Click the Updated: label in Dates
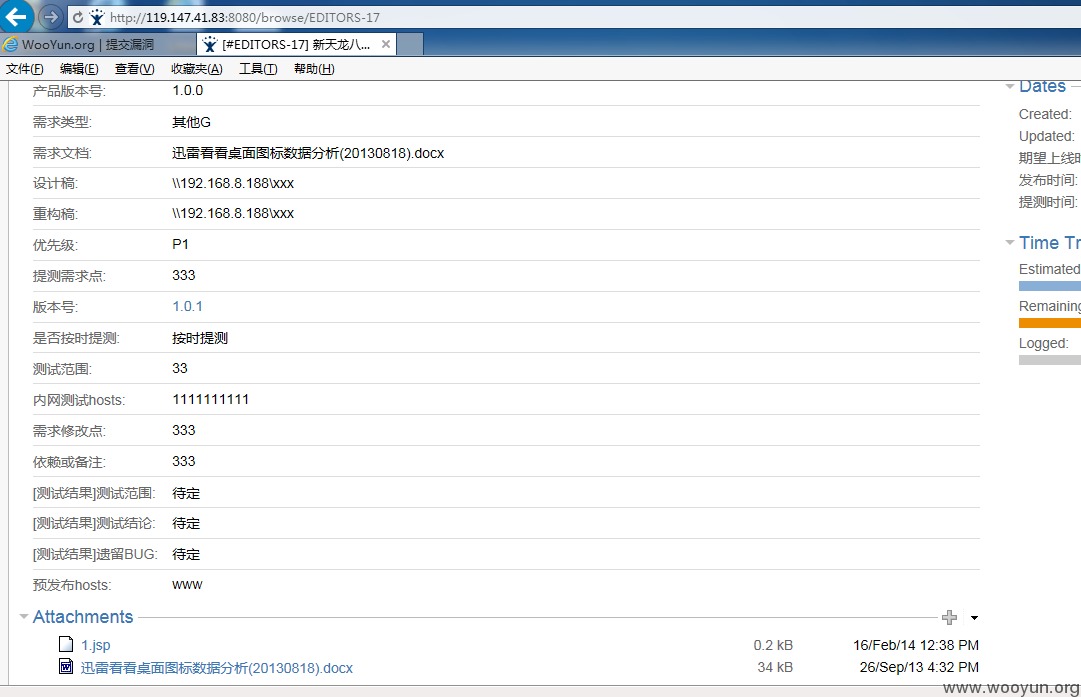1081x697 pixels. 1047,137
